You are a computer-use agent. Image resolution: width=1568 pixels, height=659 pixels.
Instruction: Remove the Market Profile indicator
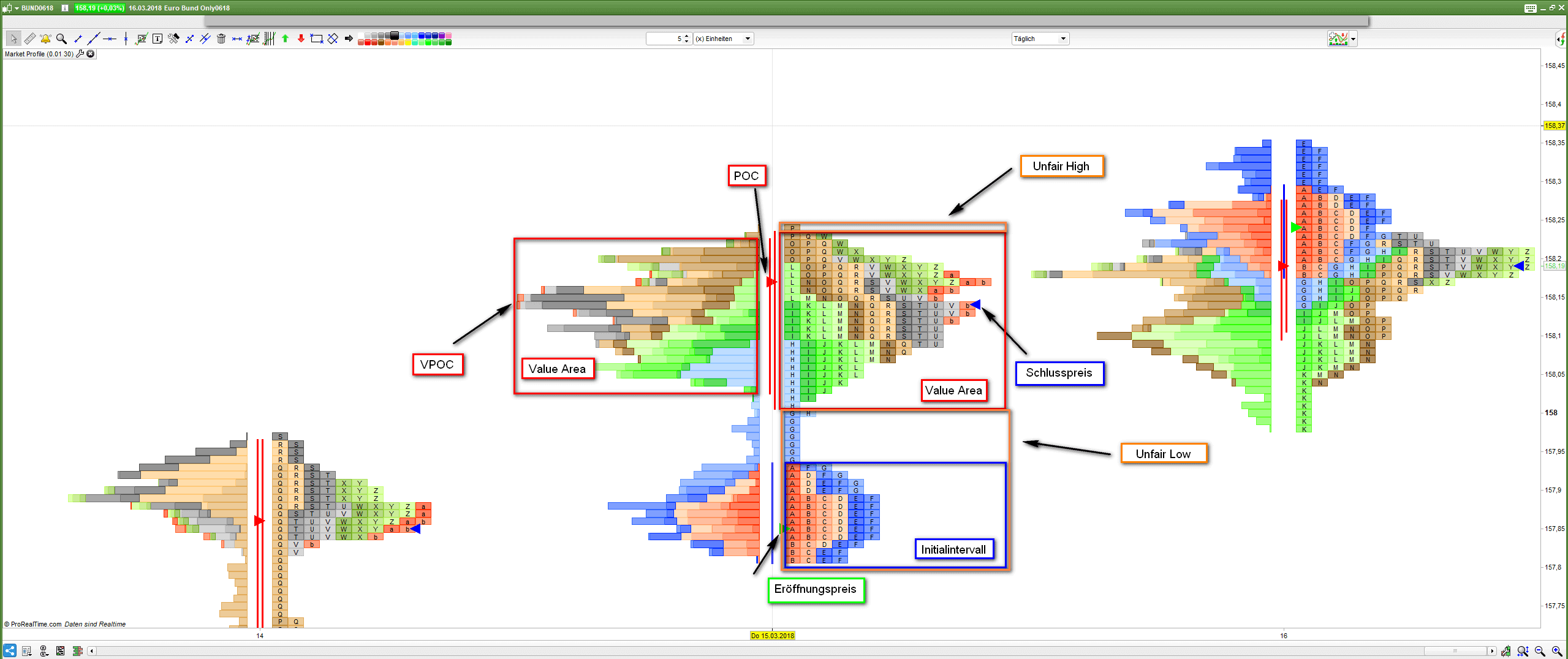(x=91, y=54)
